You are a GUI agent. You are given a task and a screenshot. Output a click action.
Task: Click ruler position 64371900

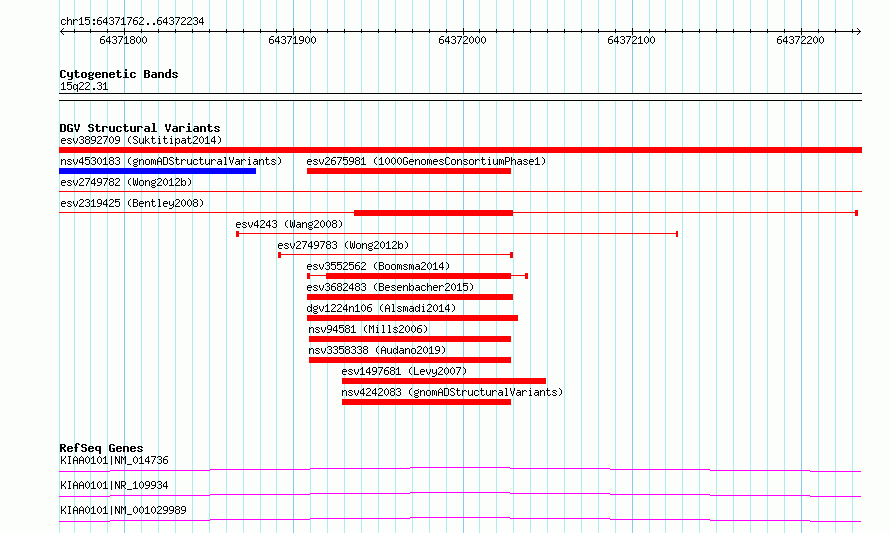coord(292,40)
